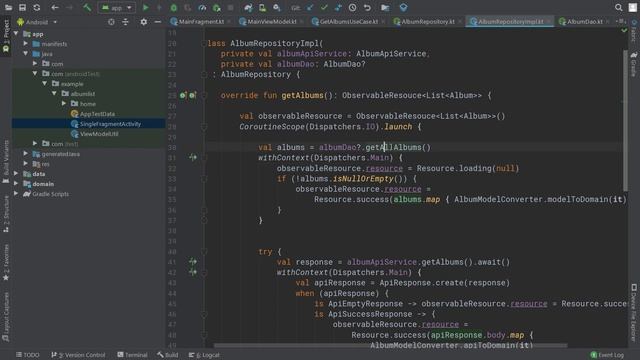Click the Search Everywhere magnifier icon
This screenshot has width=640, height=360.
(618, 7)
